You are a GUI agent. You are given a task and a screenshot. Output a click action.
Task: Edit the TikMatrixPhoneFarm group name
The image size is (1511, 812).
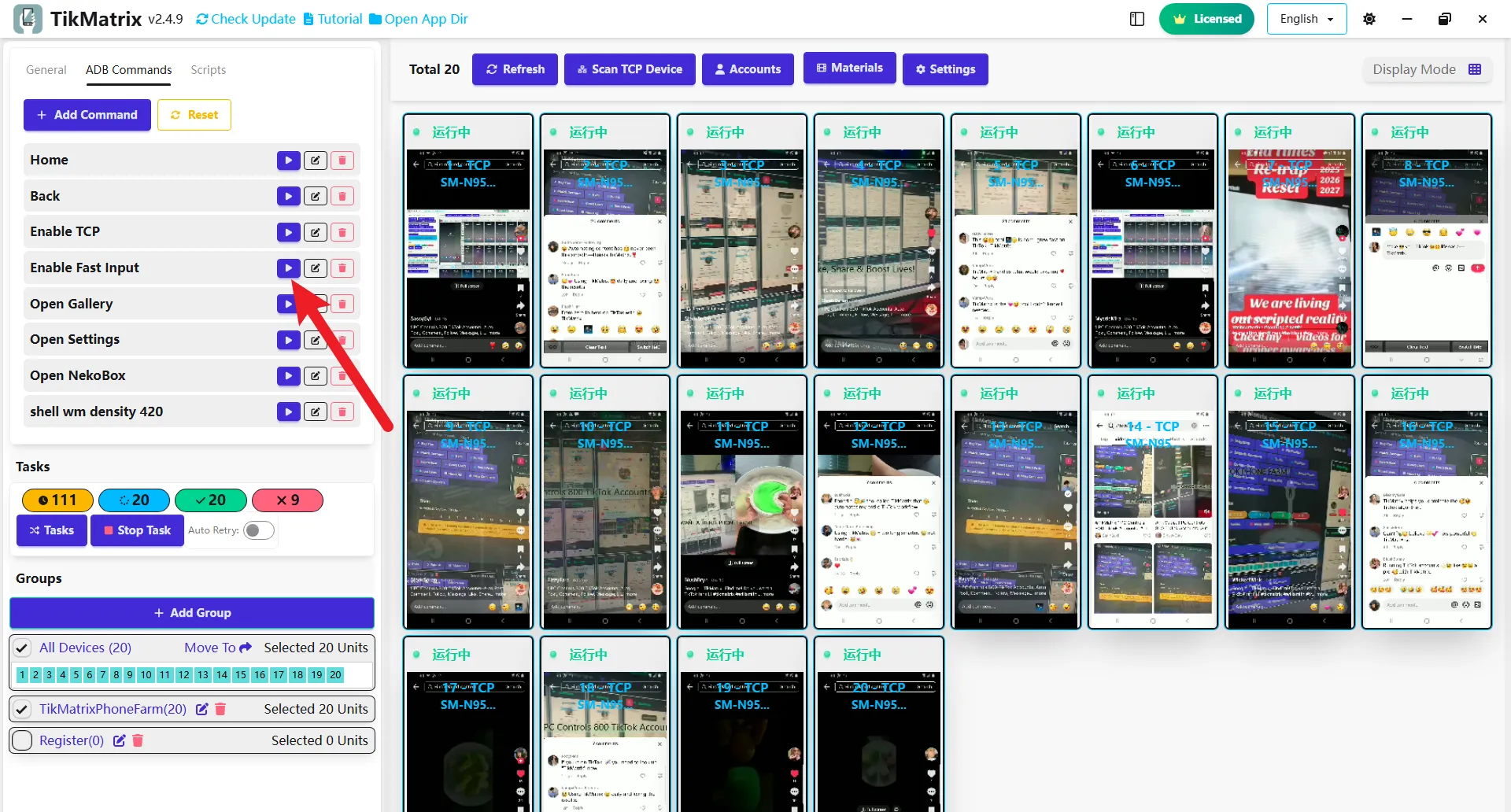pos(201,708)
